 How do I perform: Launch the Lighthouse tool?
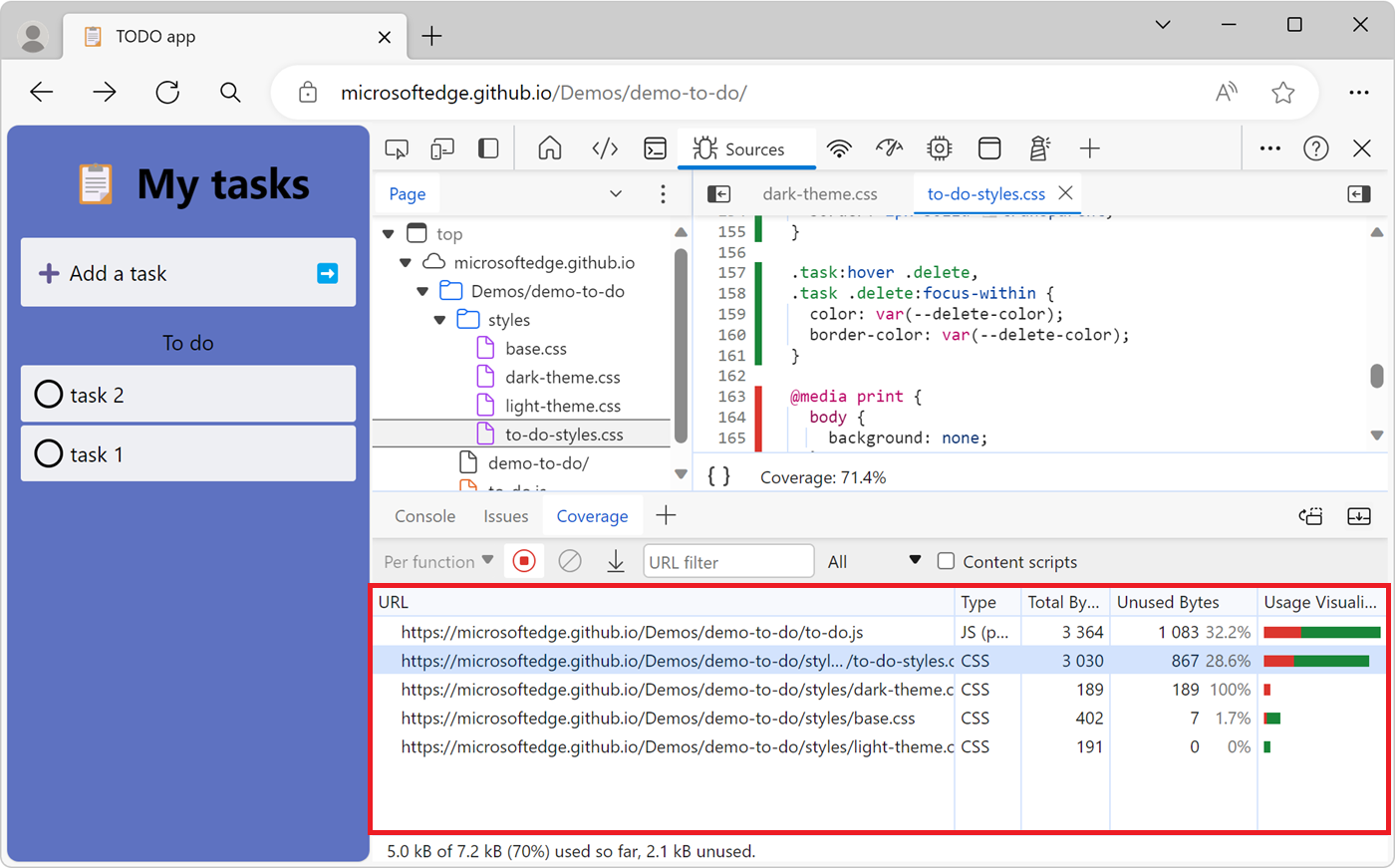[1039, 147]
